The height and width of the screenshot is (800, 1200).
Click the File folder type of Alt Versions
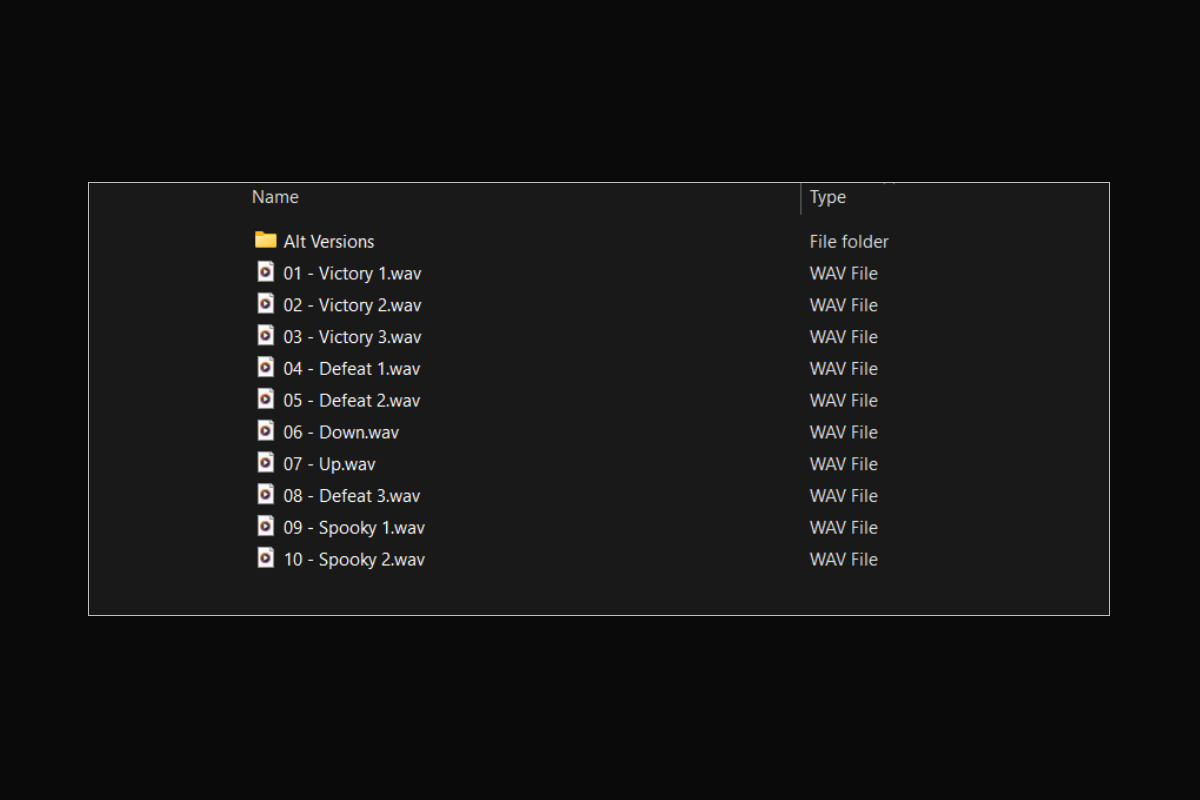pos(849,241)
